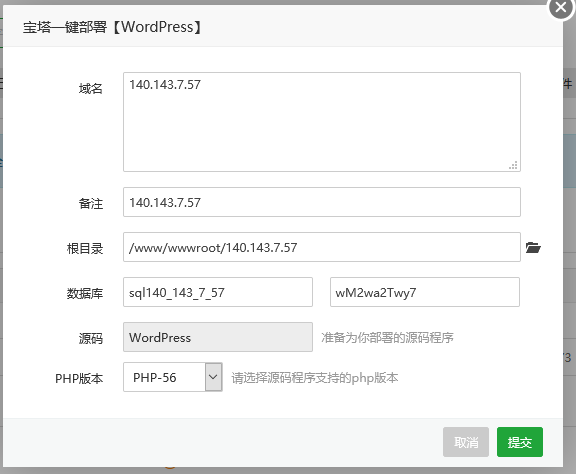Select database password field wM2wa2Twy7

[425, 292]
